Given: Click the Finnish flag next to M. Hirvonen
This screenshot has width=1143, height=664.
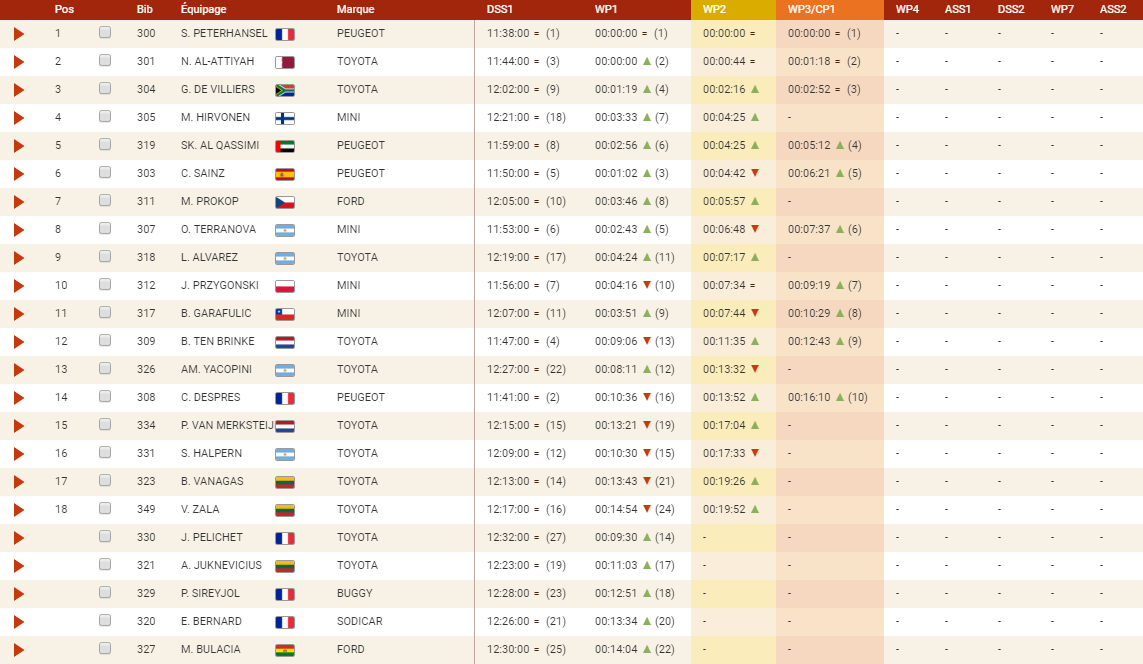Looking at the screenshot, I should [284, 118].
